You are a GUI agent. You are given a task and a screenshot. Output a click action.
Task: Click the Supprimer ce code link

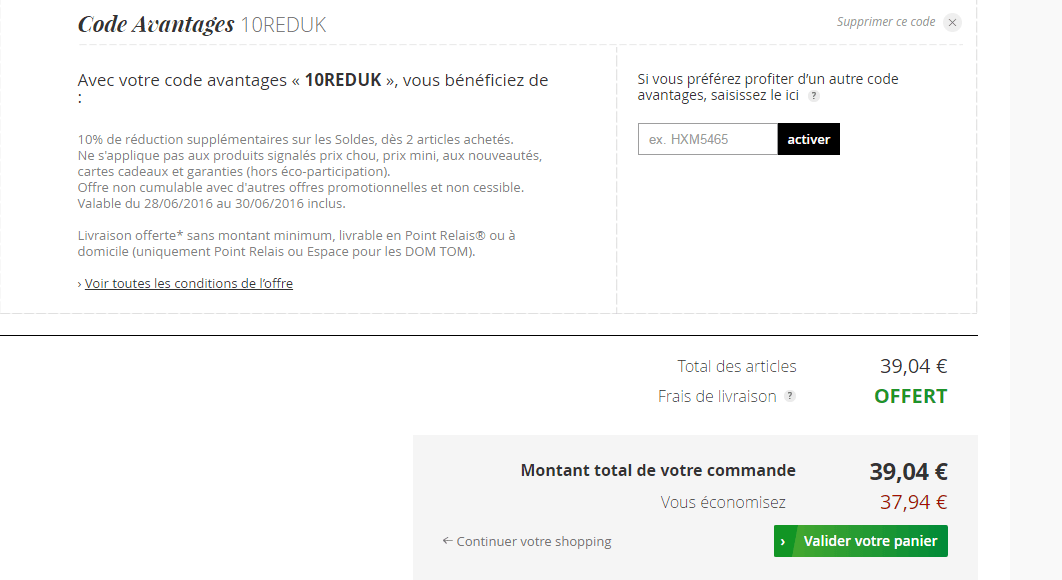(885, 22)
